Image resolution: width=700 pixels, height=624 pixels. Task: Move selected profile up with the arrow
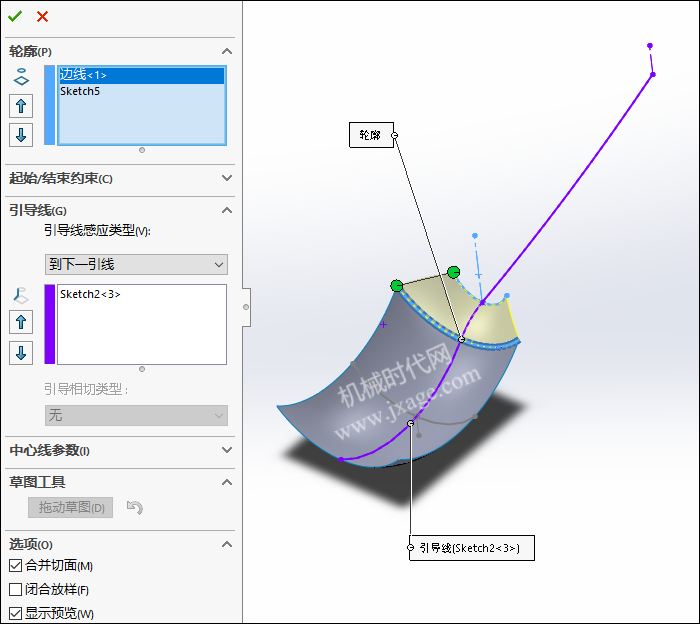point(21,106)
